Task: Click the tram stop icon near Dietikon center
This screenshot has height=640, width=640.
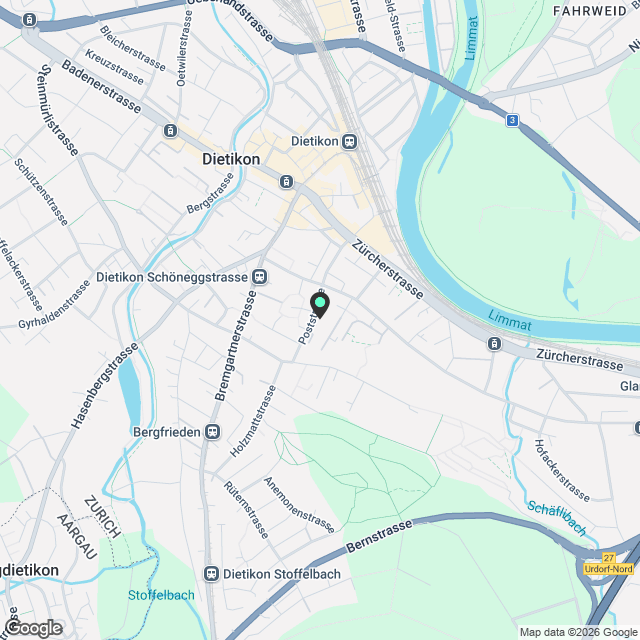Action: (x=286, y=182)
